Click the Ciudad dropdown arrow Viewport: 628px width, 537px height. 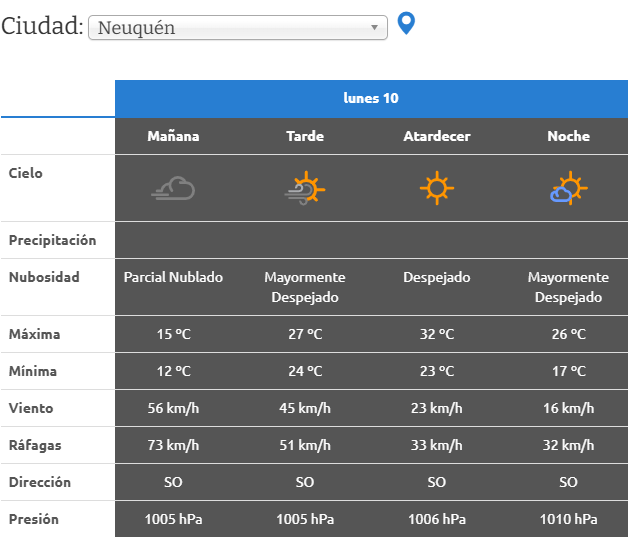point(374,28)
